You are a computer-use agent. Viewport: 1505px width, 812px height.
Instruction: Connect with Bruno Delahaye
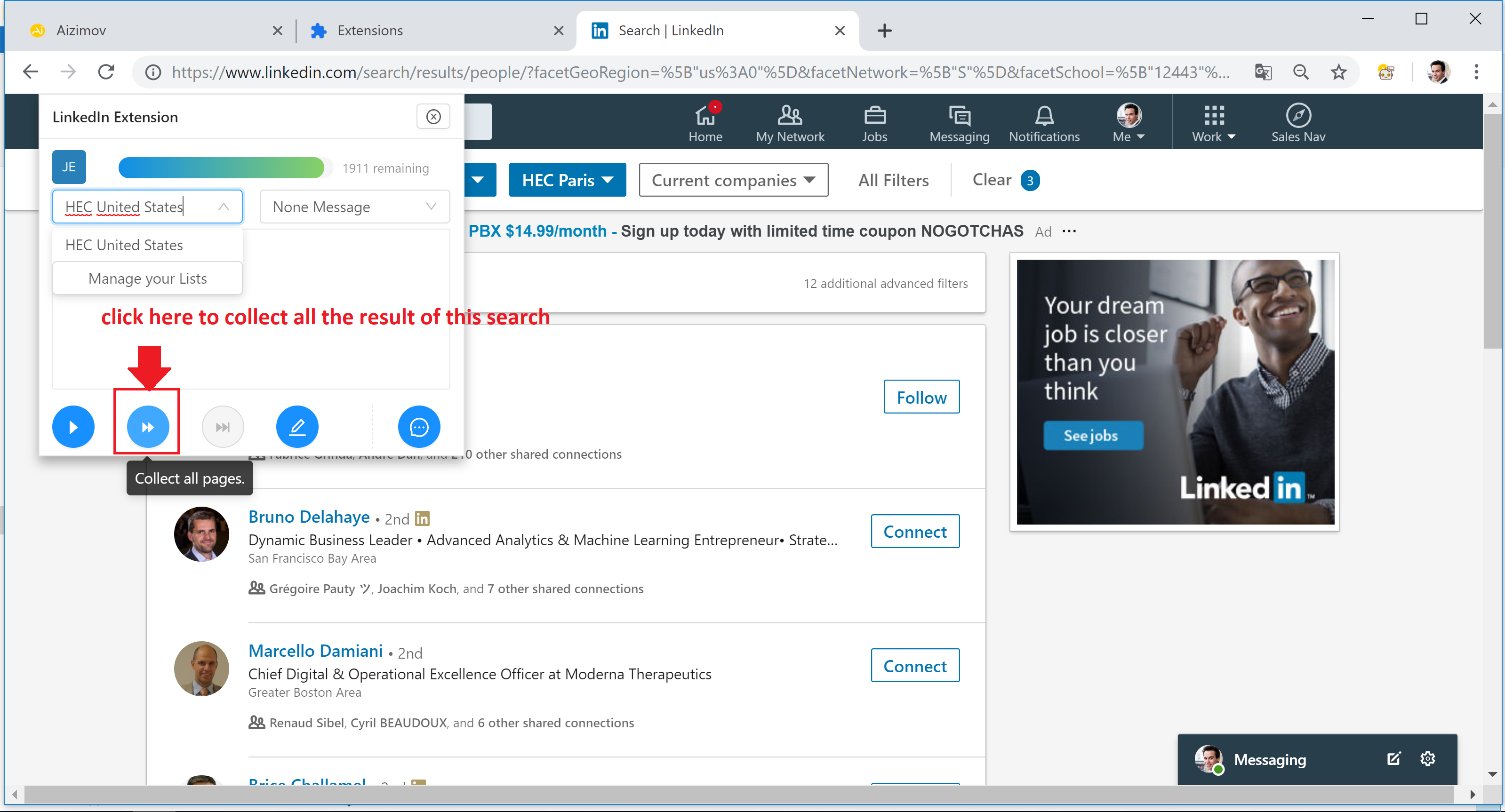tap(914, 532)
